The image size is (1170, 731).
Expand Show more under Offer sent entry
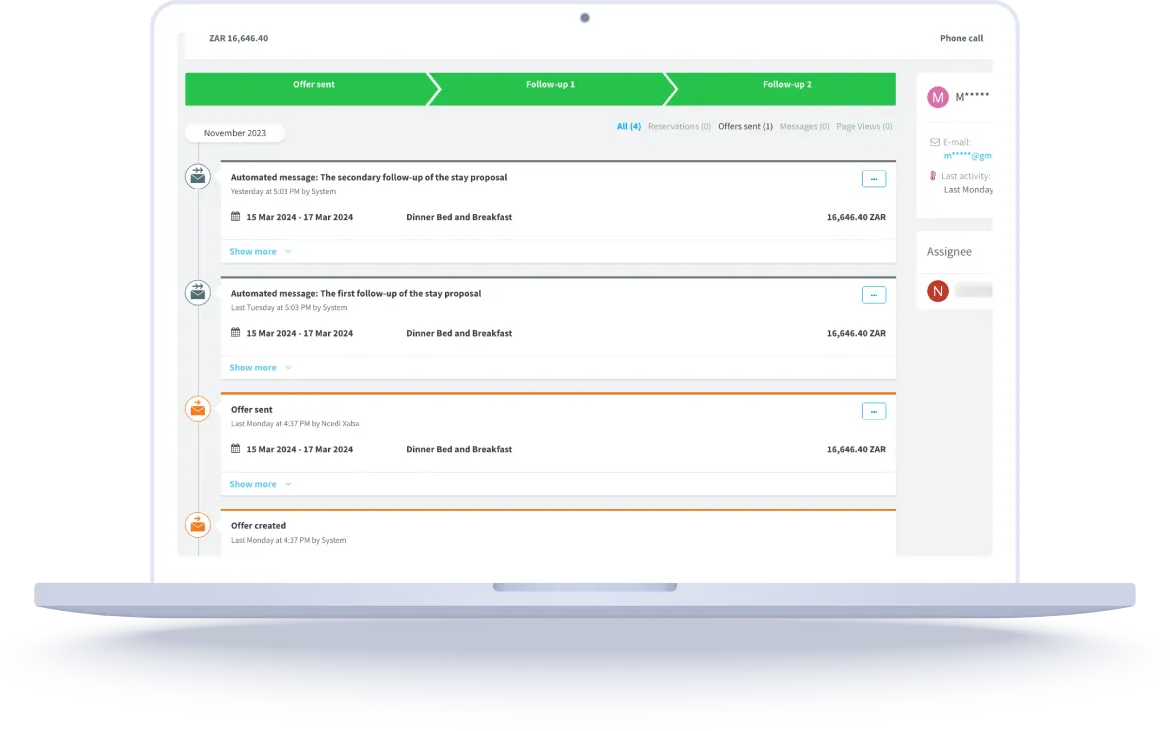pyautogui.click(x=260, y=484)
